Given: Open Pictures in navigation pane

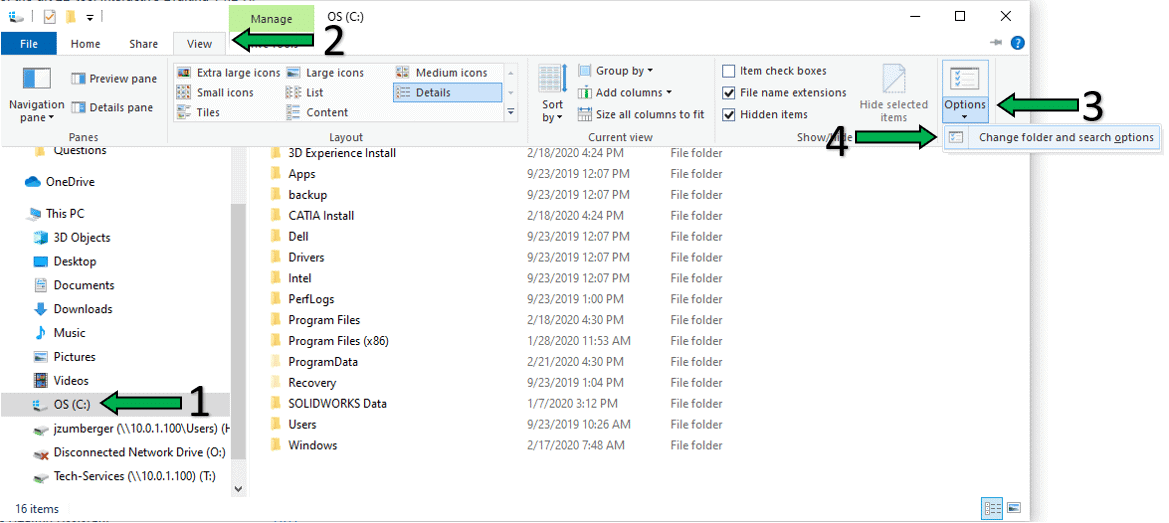Looking at the screenshot, I should [x=65, y=357].
